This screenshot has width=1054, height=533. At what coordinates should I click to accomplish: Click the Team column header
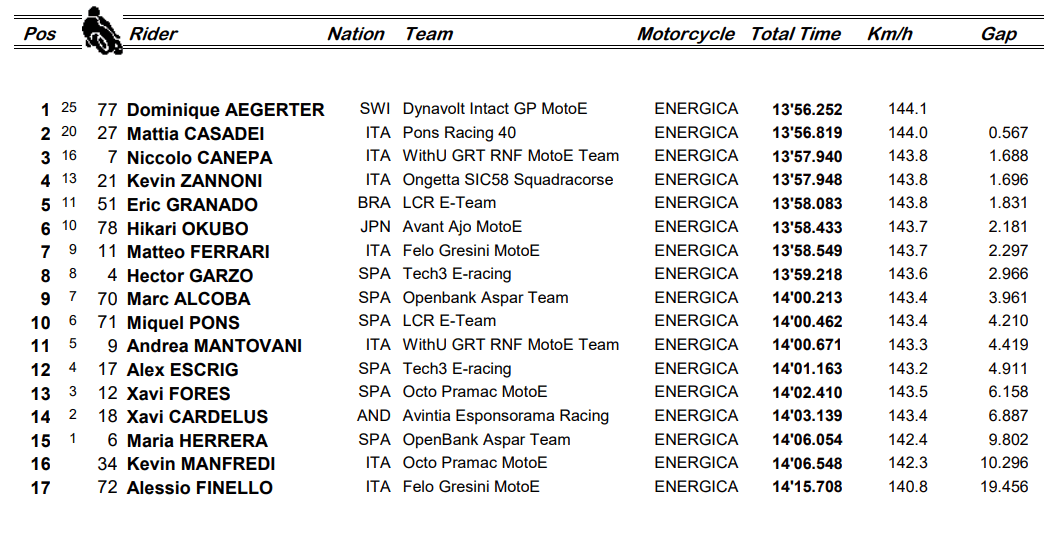point(428,34)
